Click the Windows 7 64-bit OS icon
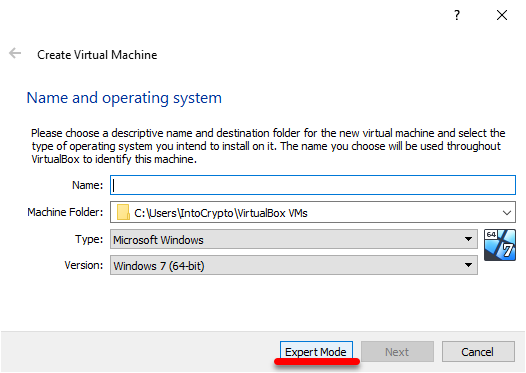This screenshot has height=373, width=526. click(499, 245)
